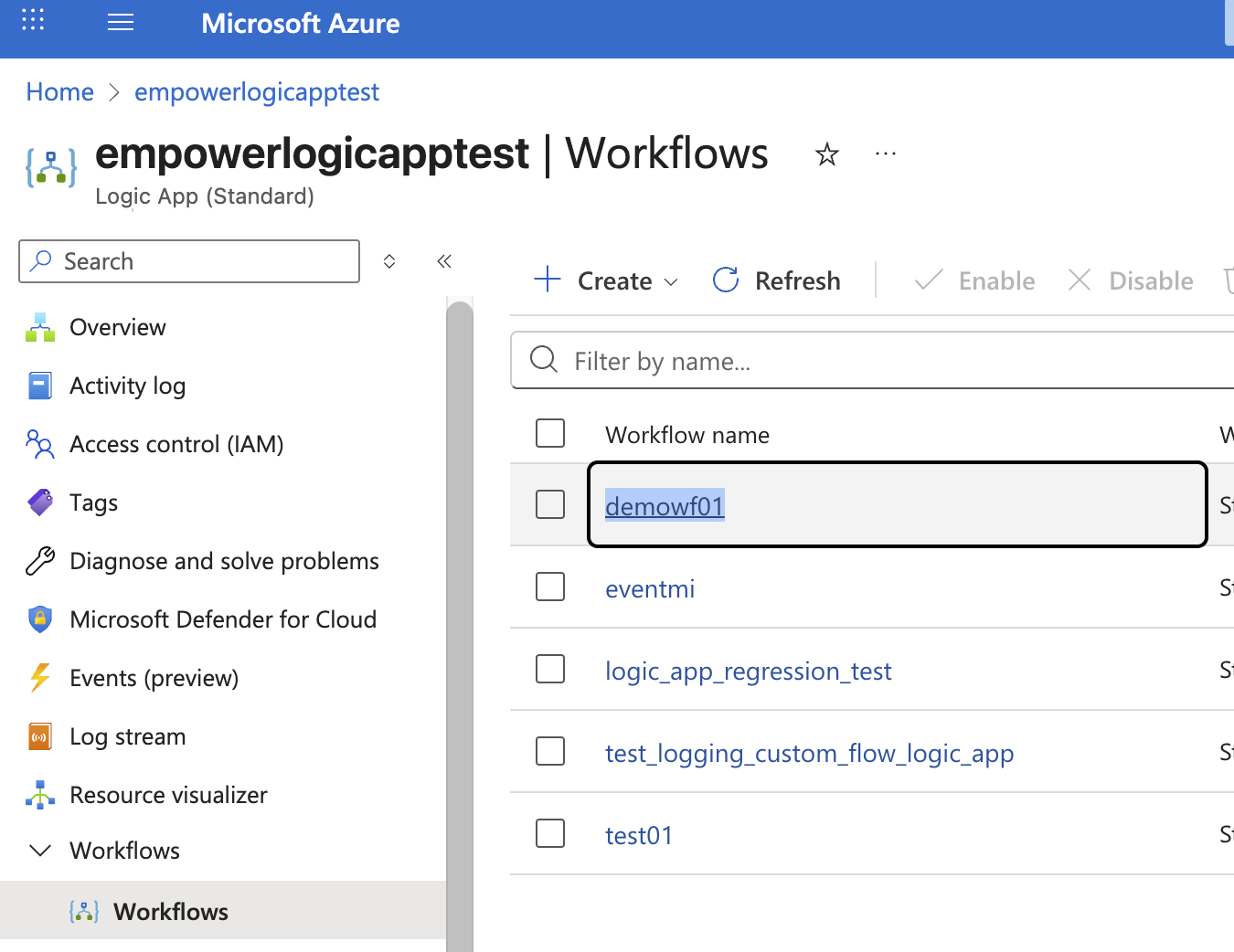Open Microsoft Defender for Cloud
This screenshot has height=952, width=1234.
223,619
